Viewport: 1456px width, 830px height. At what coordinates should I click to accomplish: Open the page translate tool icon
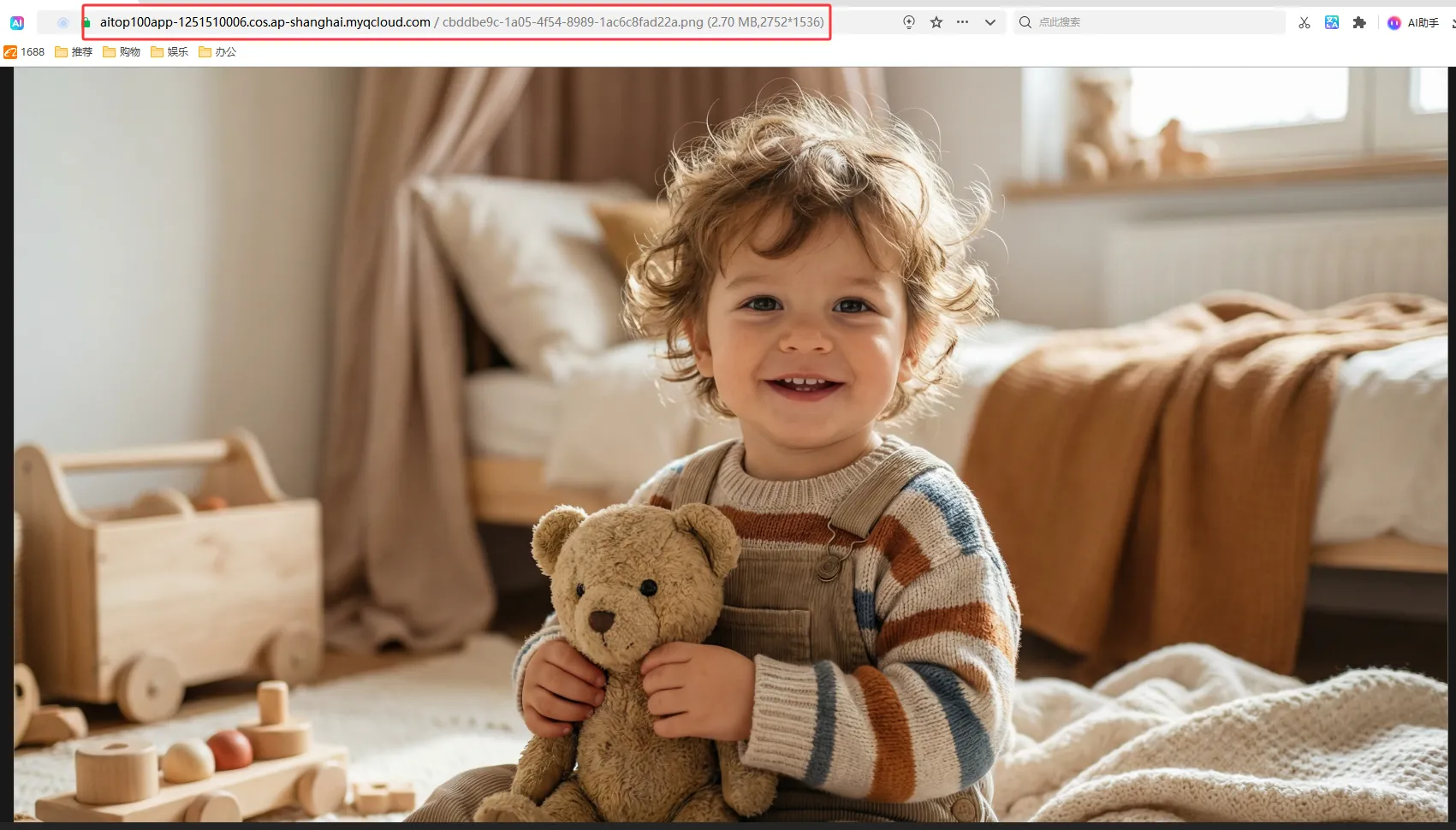(x=1332, y=23)
